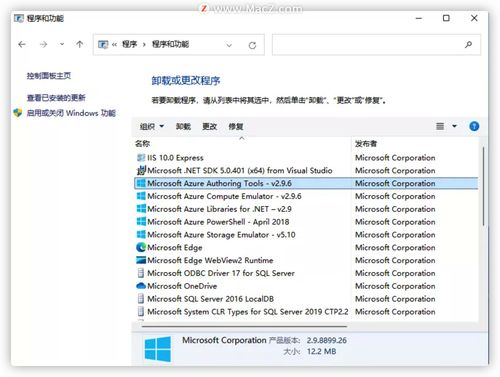The height and width of the screenshot is (377, 500).
Task: Open the 组织 dropdown menu
Action: pyautogui.click(x=152, y=126)
